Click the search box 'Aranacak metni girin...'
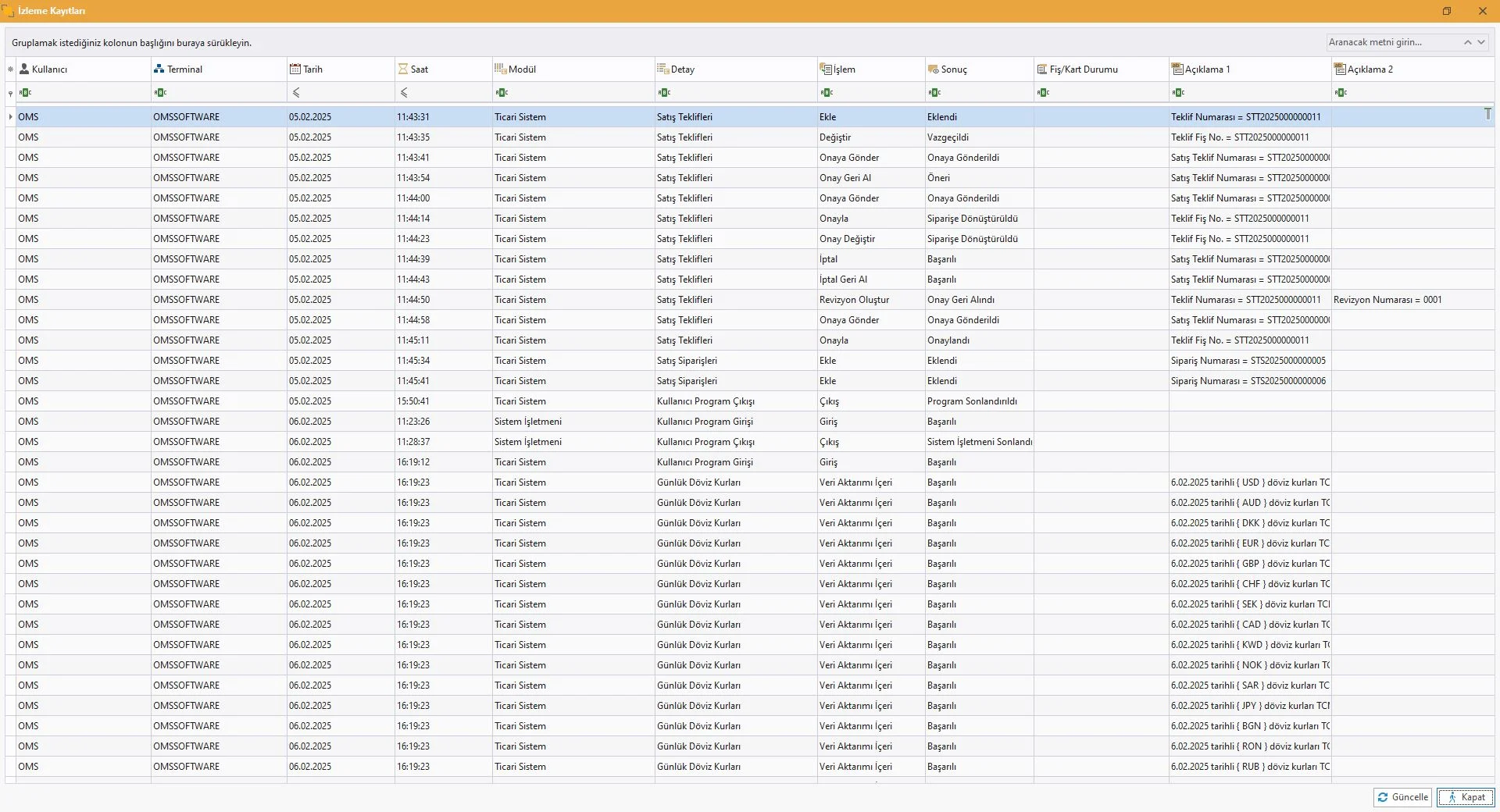This screenshot has height=812, width=1500. click(1391, 42)
